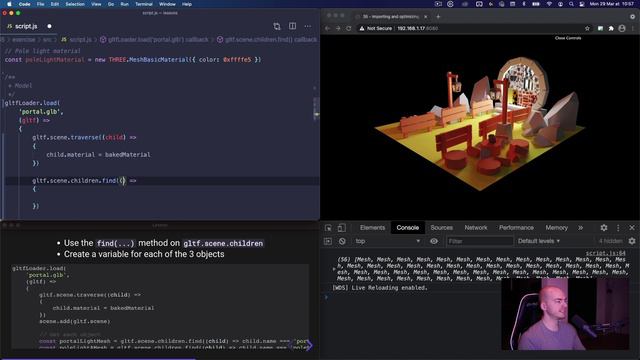Open the File menu
The height and width of the screenshot is (360, 640).
point(40,4)
